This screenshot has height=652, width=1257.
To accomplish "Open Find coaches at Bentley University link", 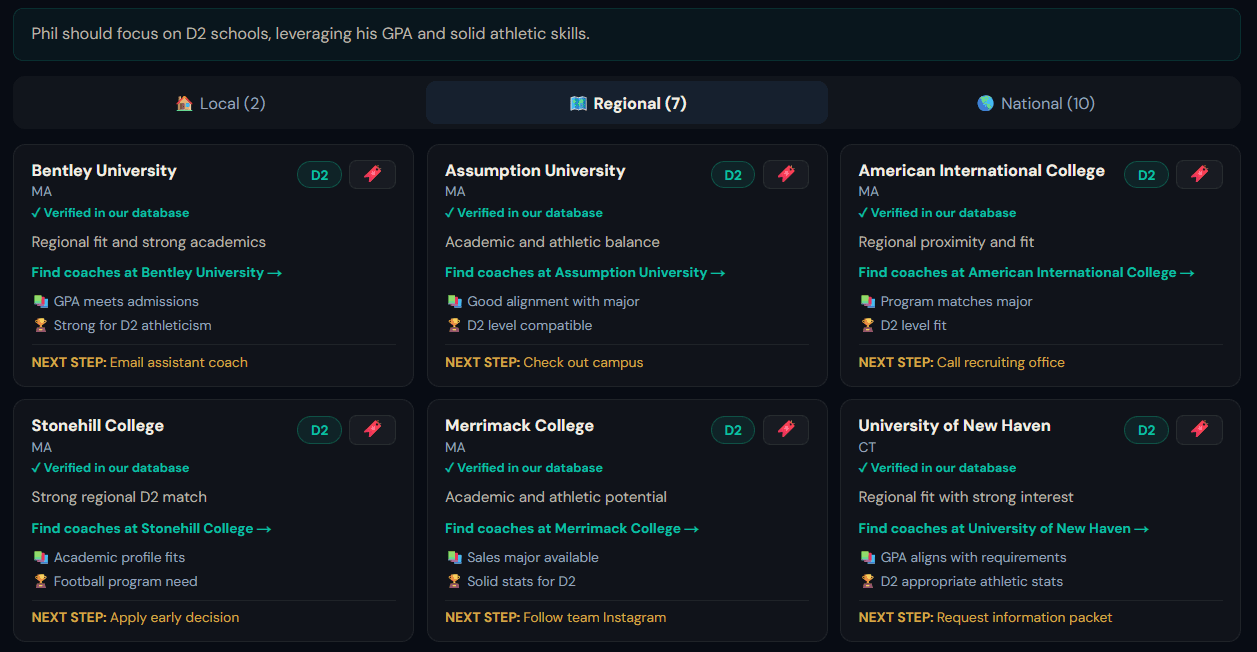I will 157,272.
